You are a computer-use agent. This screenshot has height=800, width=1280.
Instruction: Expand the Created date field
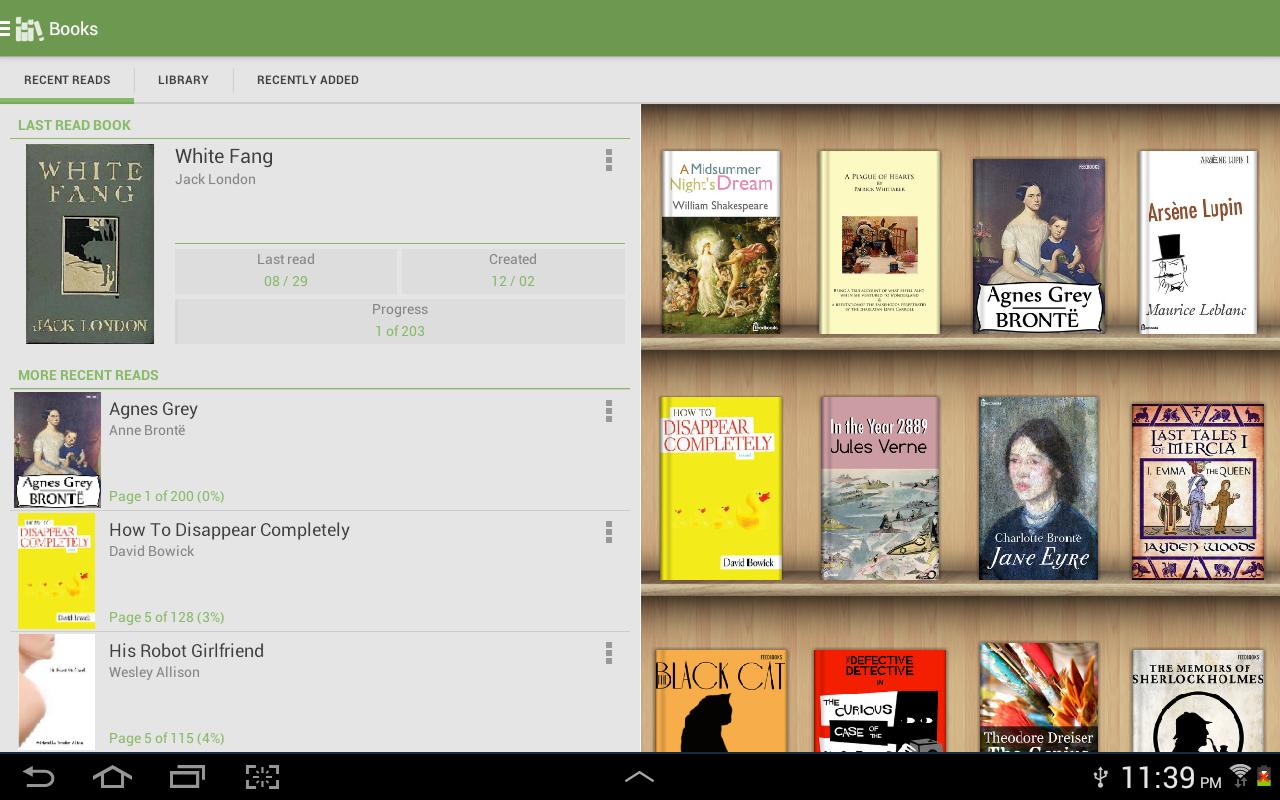pos(513,270)
